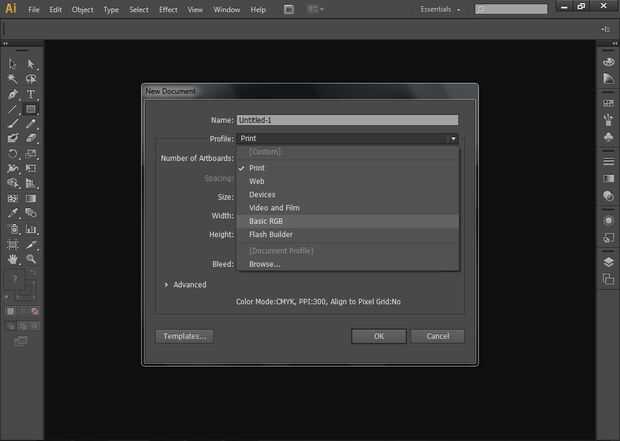
Task: Open the Gradient panel icon
Action: click(609, 179)
